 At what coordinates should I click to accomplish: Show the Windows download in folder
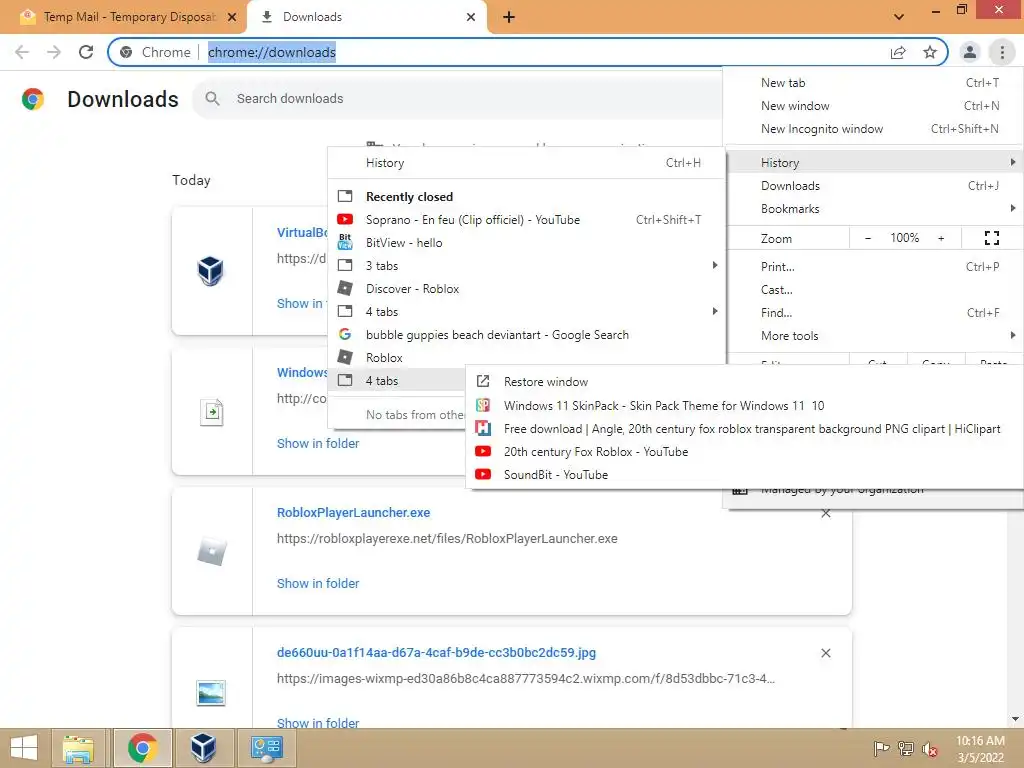(318, 443)
